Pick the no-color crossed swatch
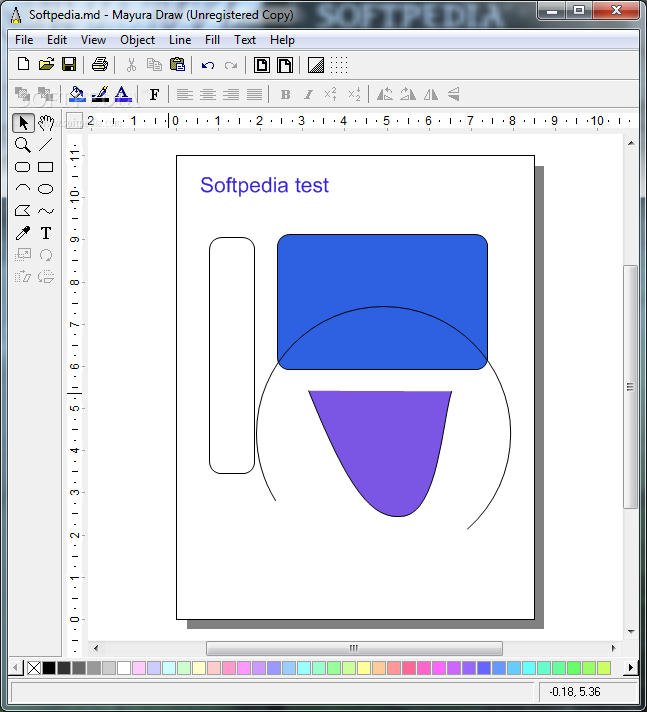 coord(34,668)
